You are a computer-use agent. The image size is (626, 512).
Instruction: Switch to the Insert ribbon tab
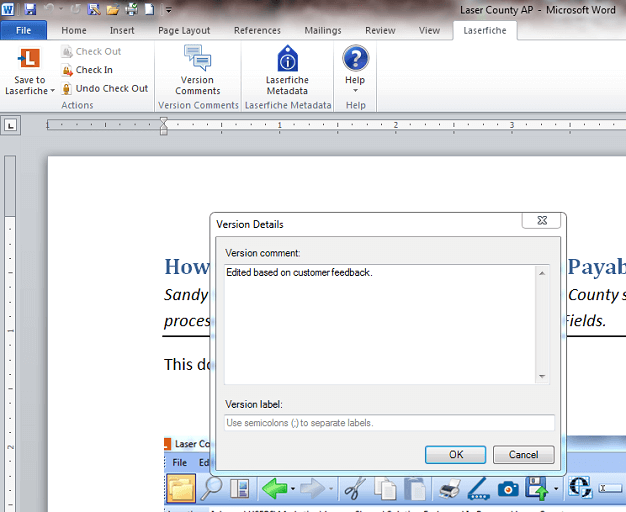pyautogui.click(x=122, y=30)
